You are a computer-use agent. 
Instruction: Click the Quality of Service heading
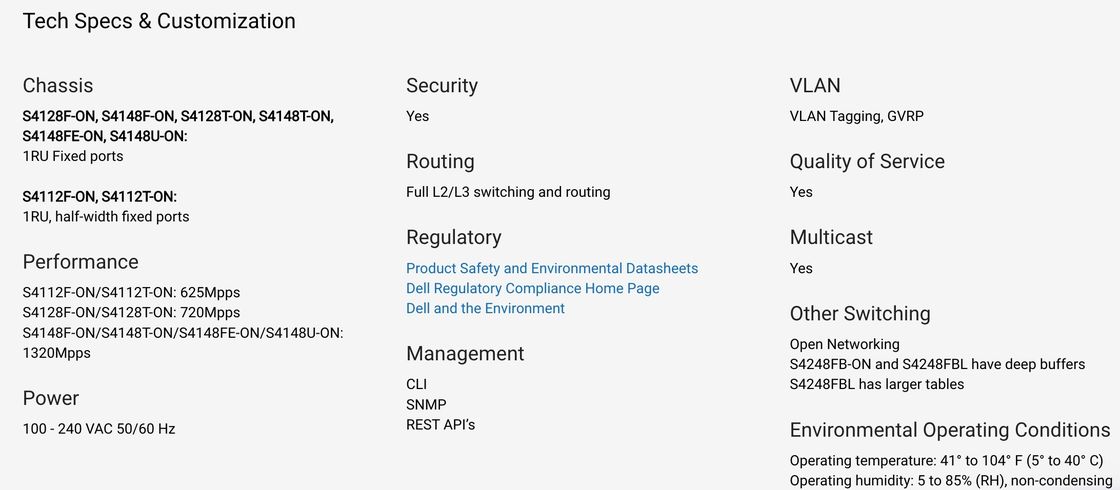[867, 162]
